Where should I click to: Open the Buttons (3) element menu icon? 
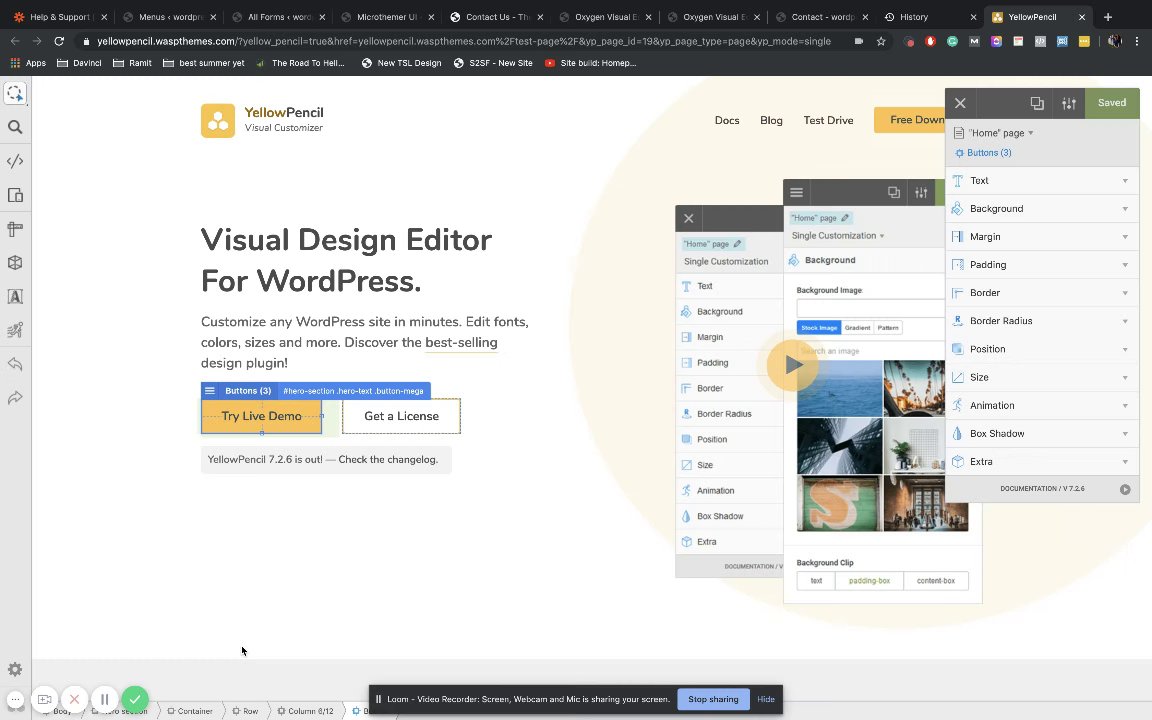(210, 391)
